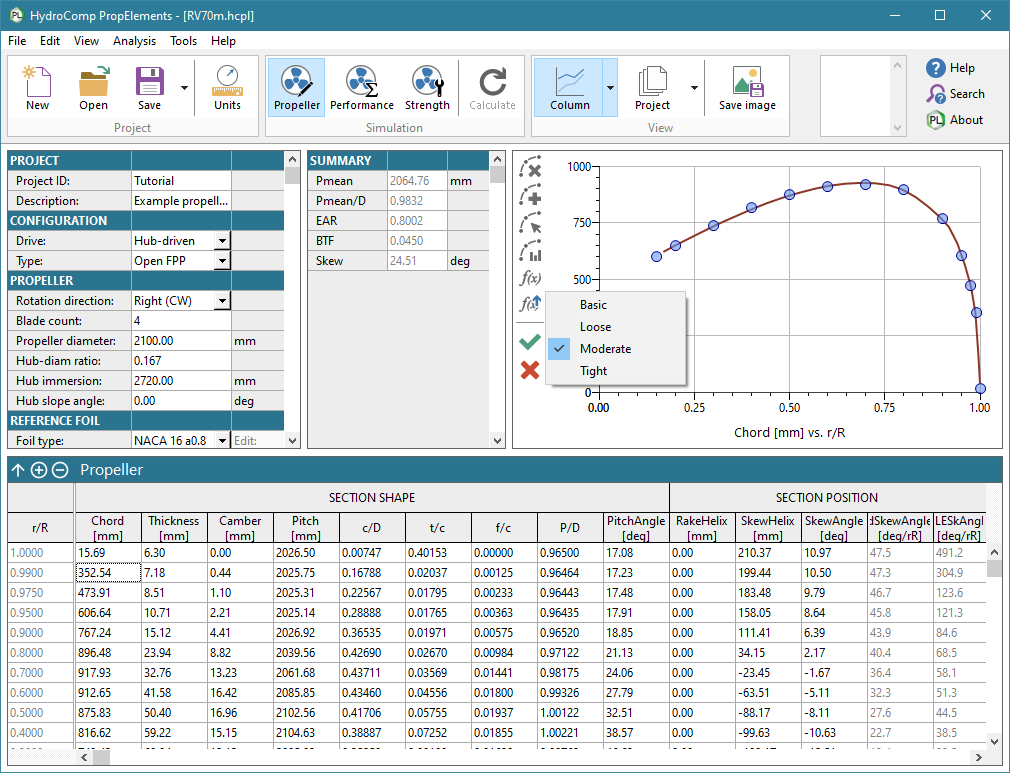The image size is (1010, 773).
Task: Open the Tools menu
Action: click(184, 41)
